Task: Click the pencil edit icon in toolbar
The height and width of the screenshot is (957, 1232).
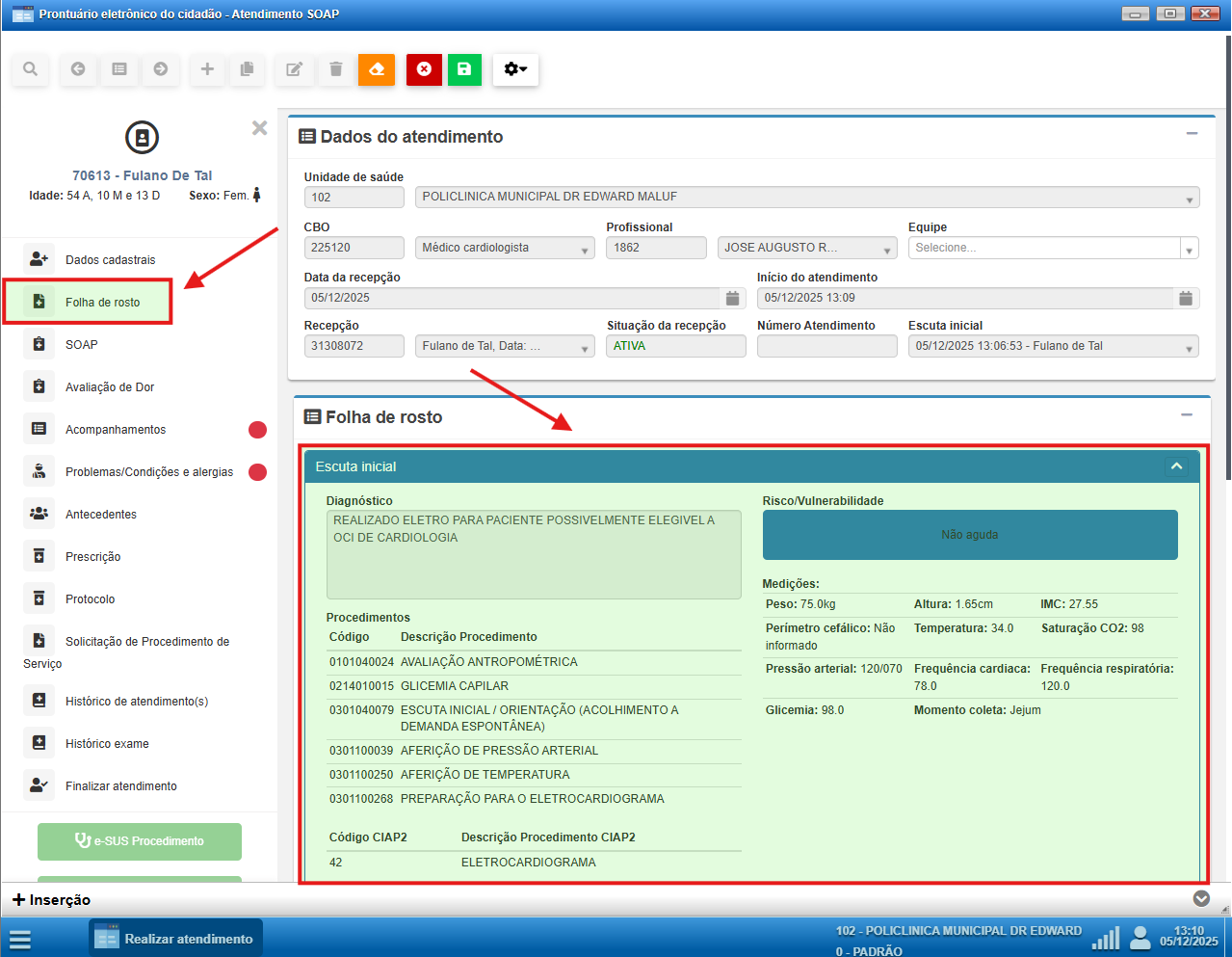Action: click(x=295, y=69)
